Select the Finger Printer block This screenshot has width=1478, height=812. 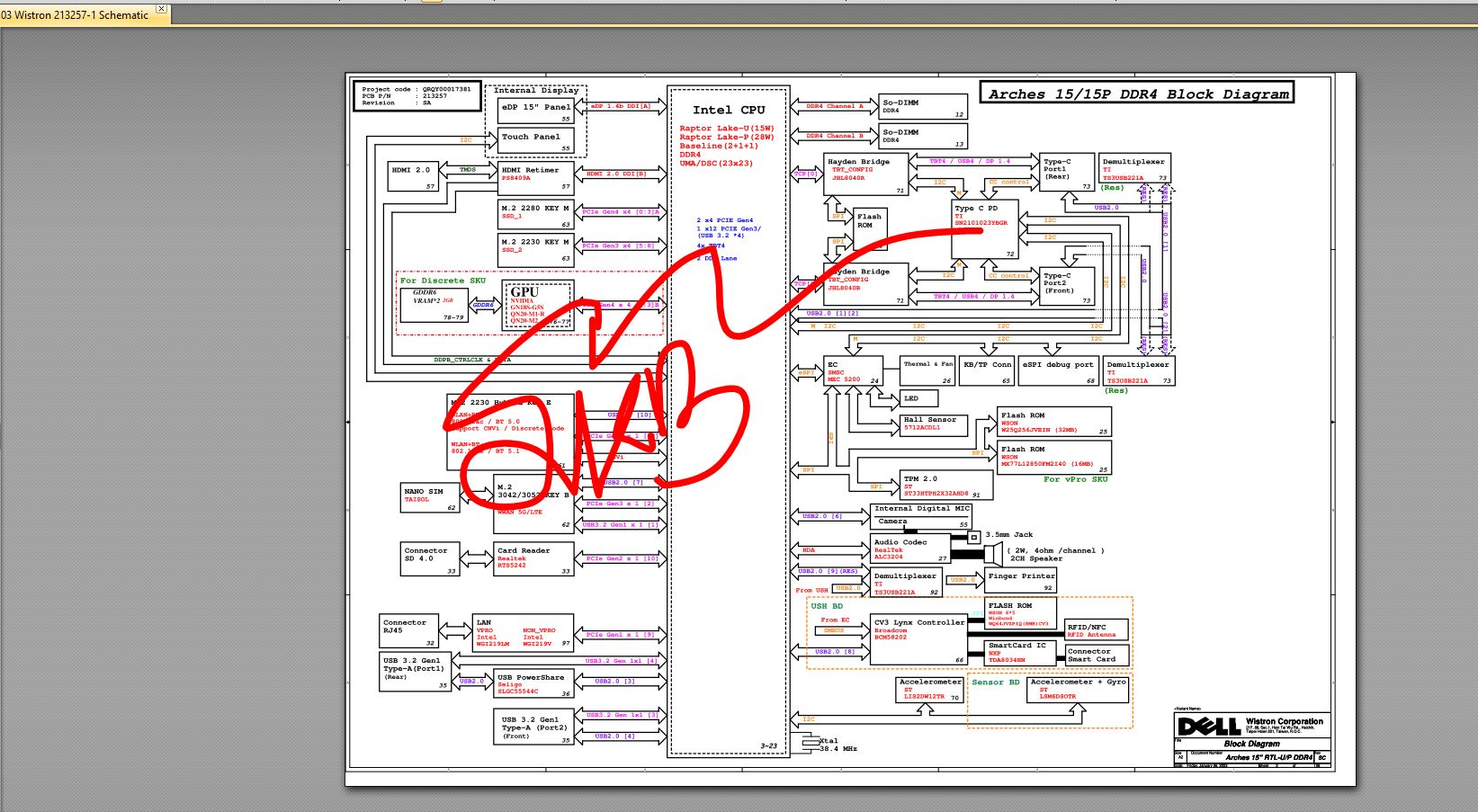pos(1020,580)
